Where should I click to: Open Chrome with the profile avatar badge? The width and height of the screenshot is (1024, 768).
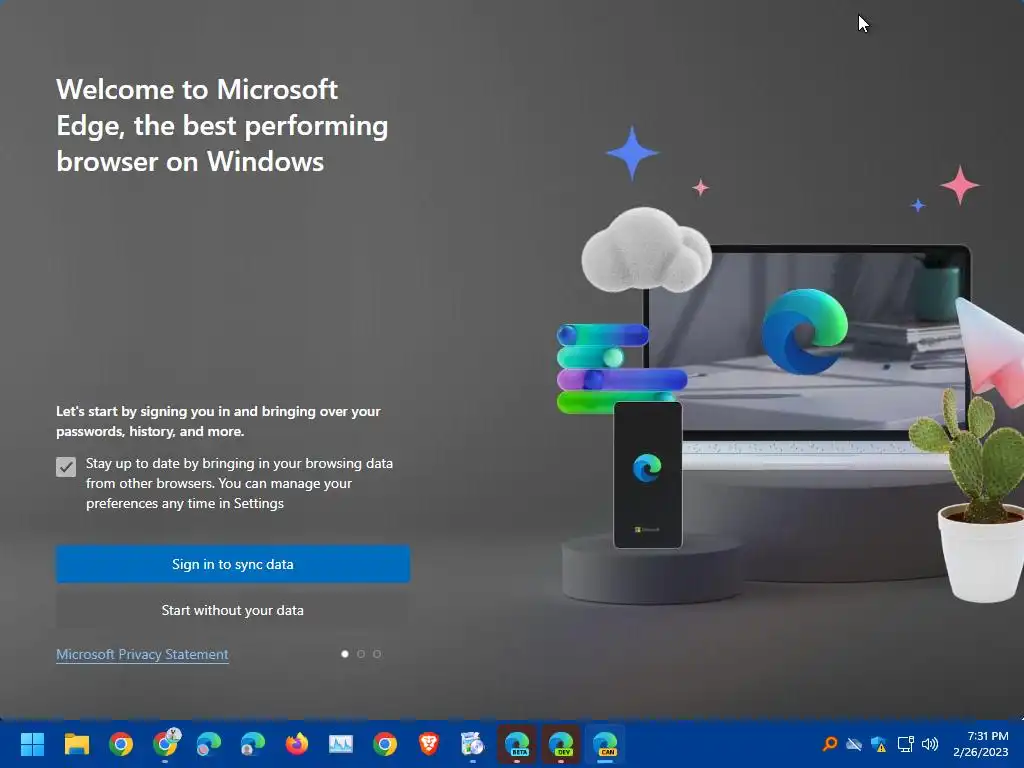pos(166,743)
